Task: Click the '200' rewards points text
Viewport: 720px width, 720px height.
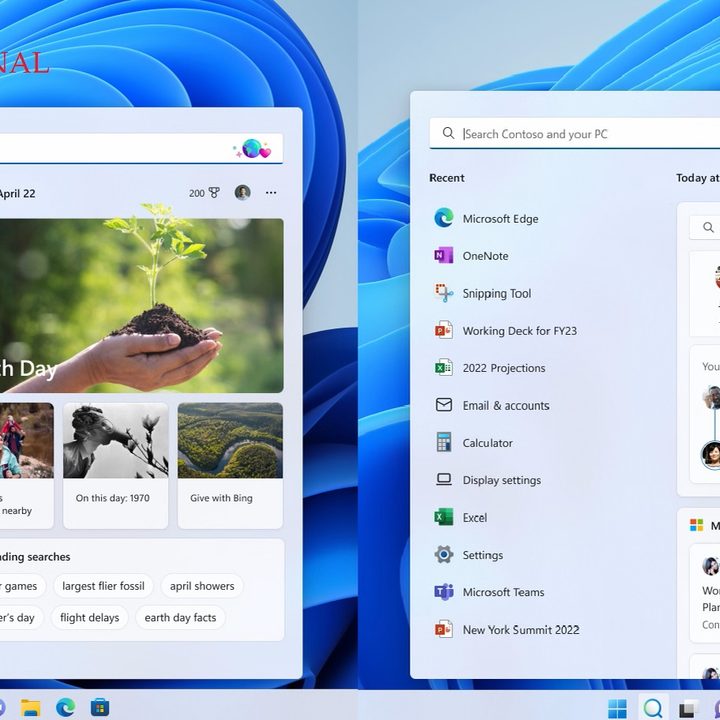Action: [197, 193]
